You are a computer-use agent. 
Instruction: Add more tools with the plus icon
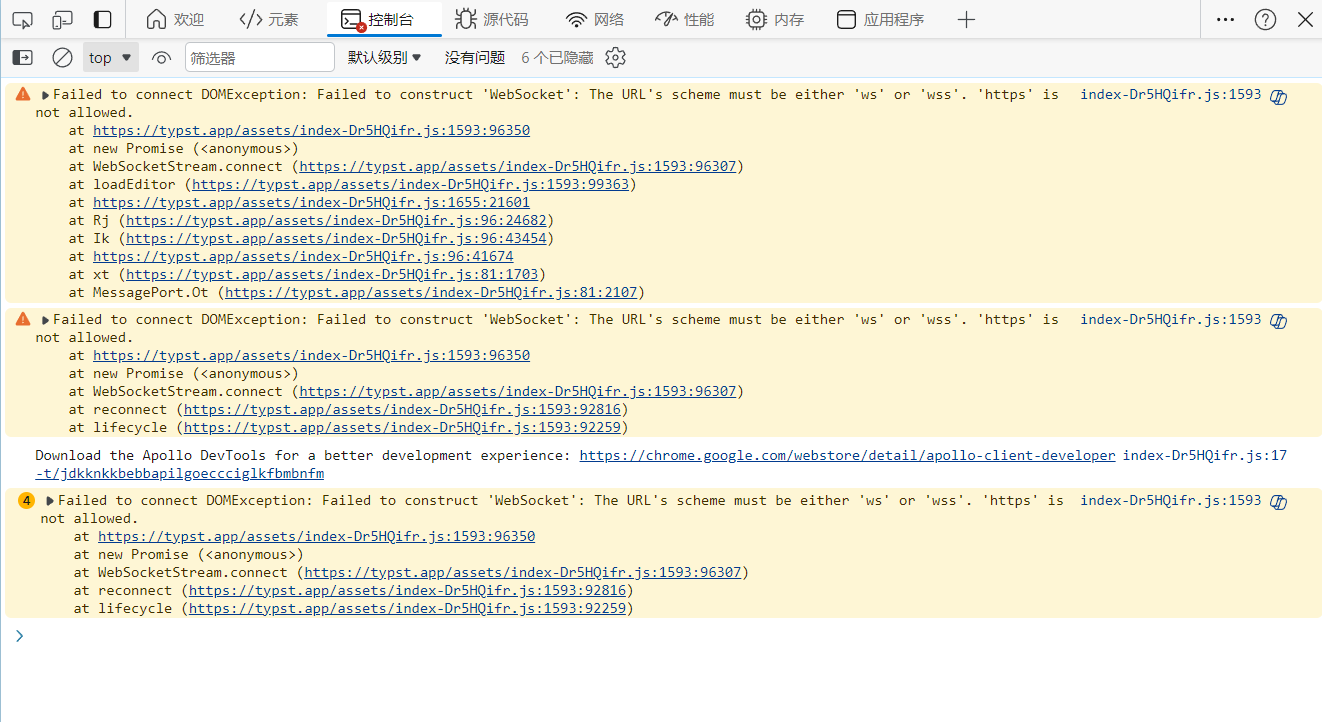966,19
